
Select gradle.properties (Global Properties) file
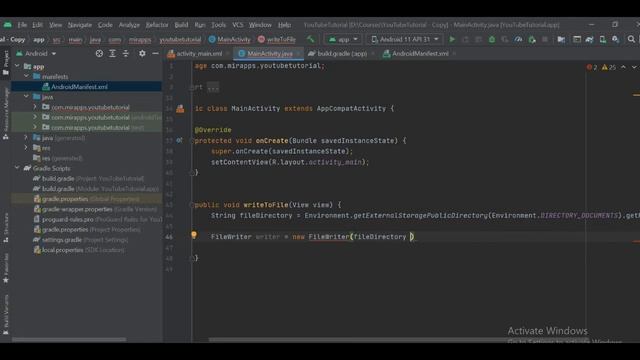[87, 199]
